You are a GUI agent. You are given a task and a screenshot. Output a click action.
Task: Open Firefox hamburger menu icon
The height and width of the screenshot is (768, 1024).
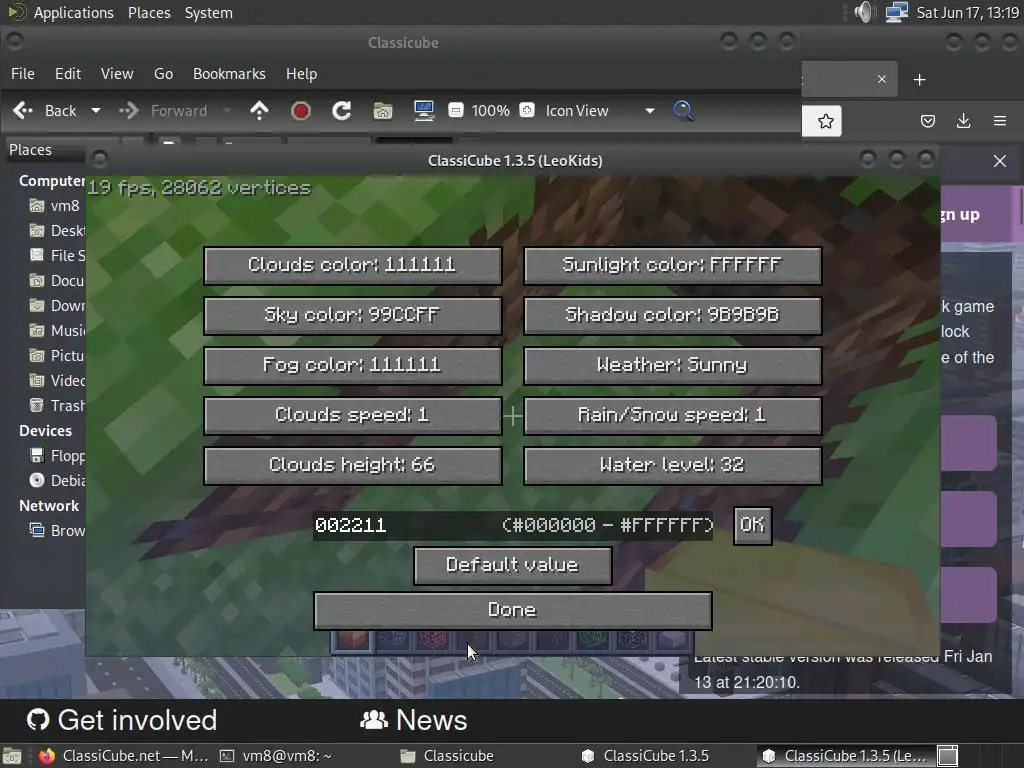coord(1000,121)
